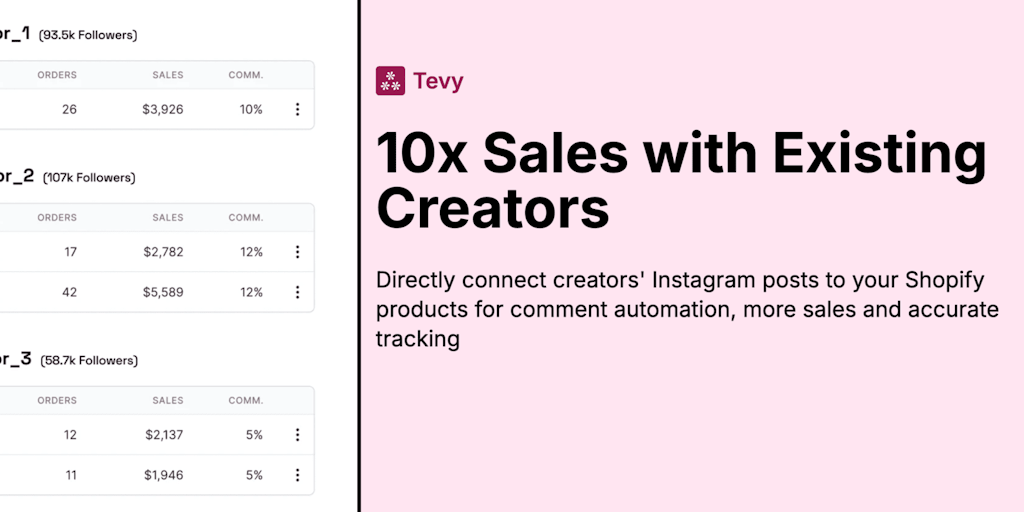Image resolution: width=1024 pixels, height=512 pixels.
Task: Open the three-dot menu for the $3,926 row
Action: [297, 109]
